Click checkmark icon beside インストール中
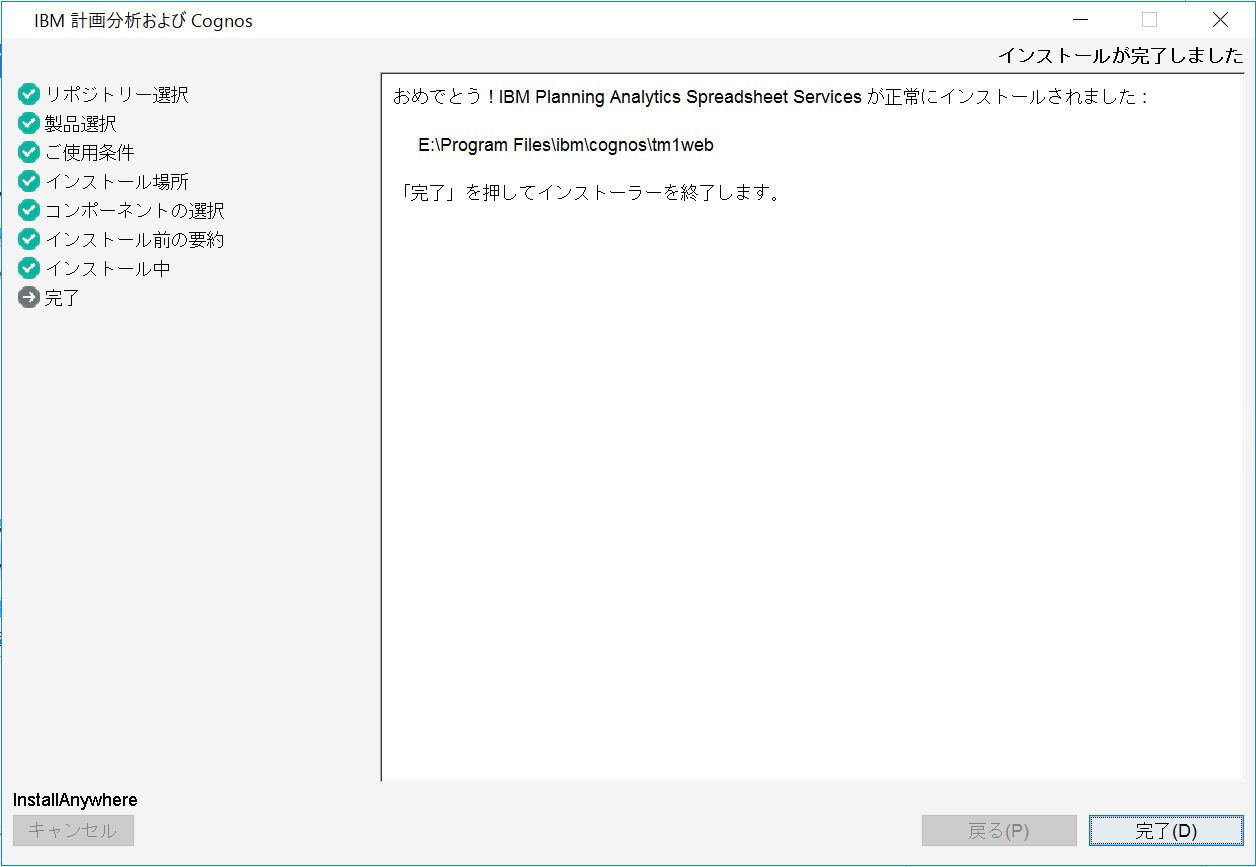 [x=29, y=269]
